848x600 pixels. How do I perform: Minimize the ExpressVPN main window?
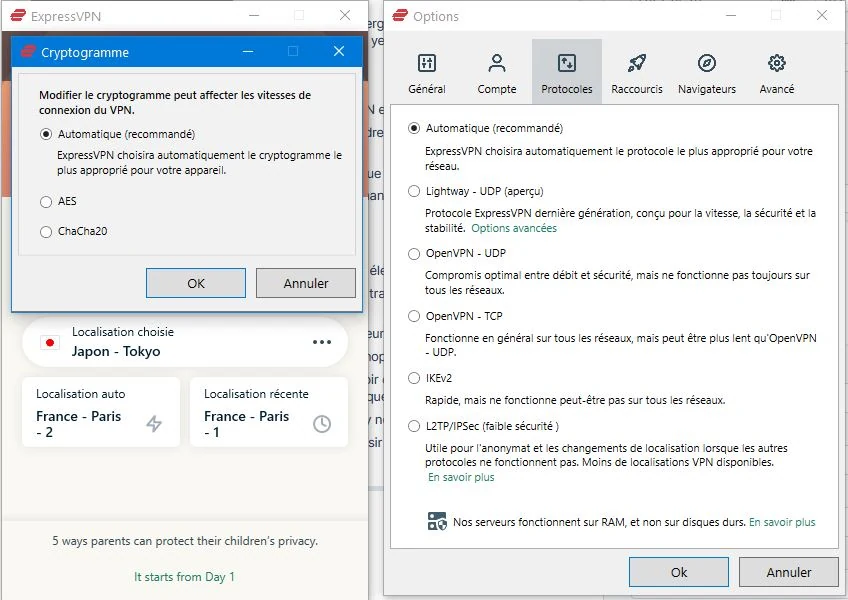254,16
